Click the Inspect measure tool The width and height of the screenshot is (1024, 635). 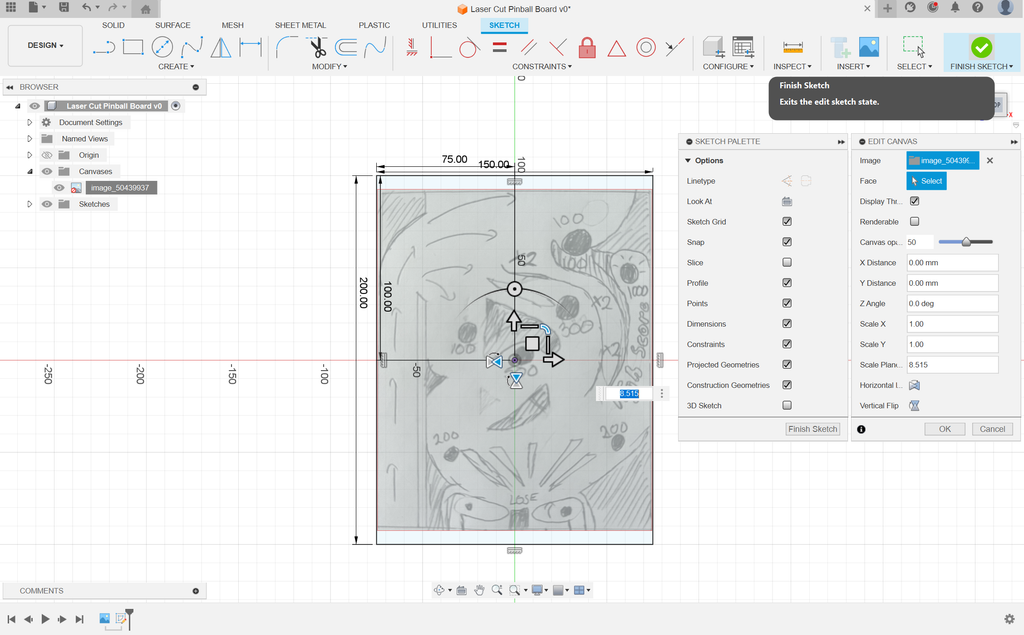[x=792, y=48]
